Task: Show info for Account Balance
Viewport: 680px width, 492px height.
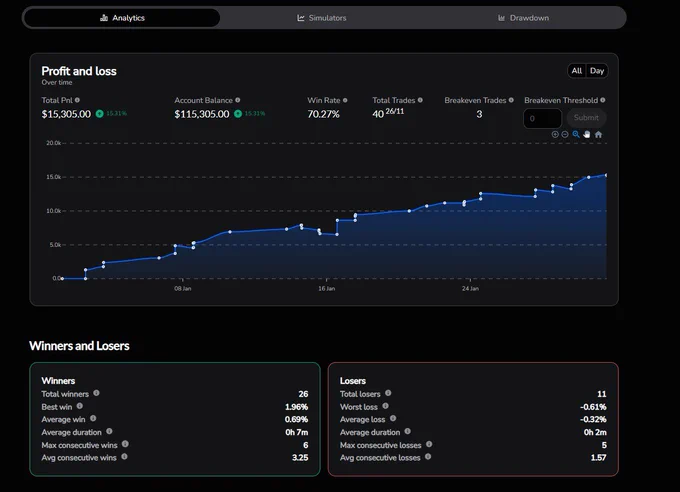Action: tap(238, 100)
